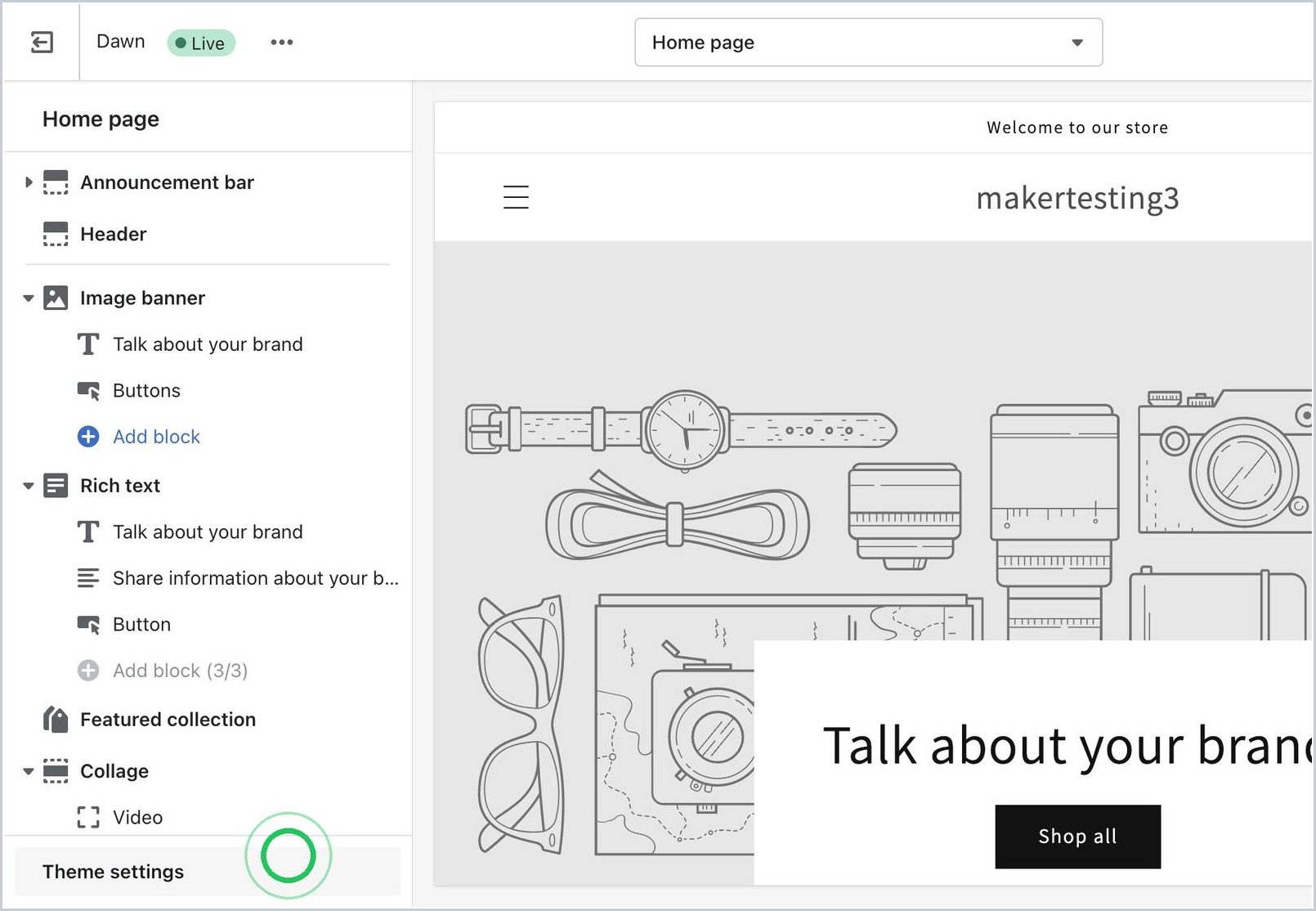Open Theme settings
The width and height of the screenshot is (1316, 911).
point(208,872)
